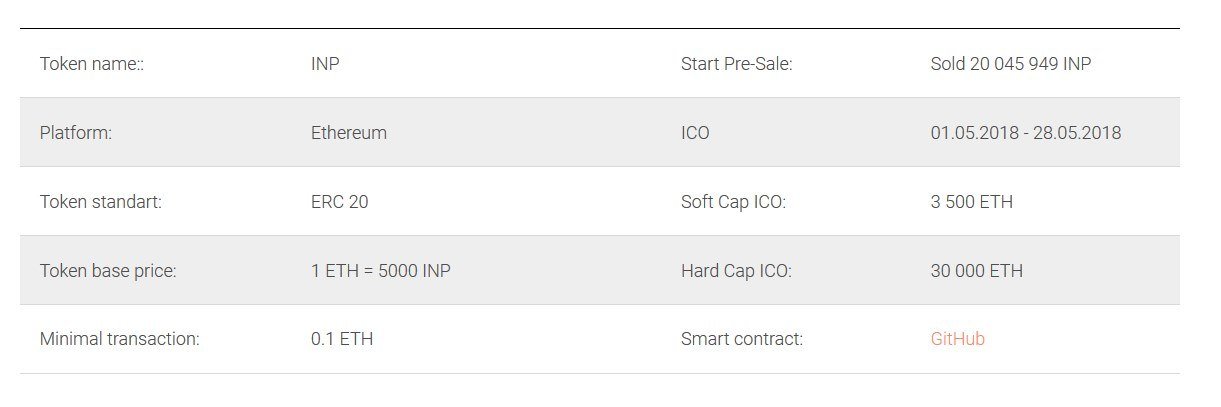
Task: Select the 1 ETH = 5000 INP value
Action: (x=381, y=271)
